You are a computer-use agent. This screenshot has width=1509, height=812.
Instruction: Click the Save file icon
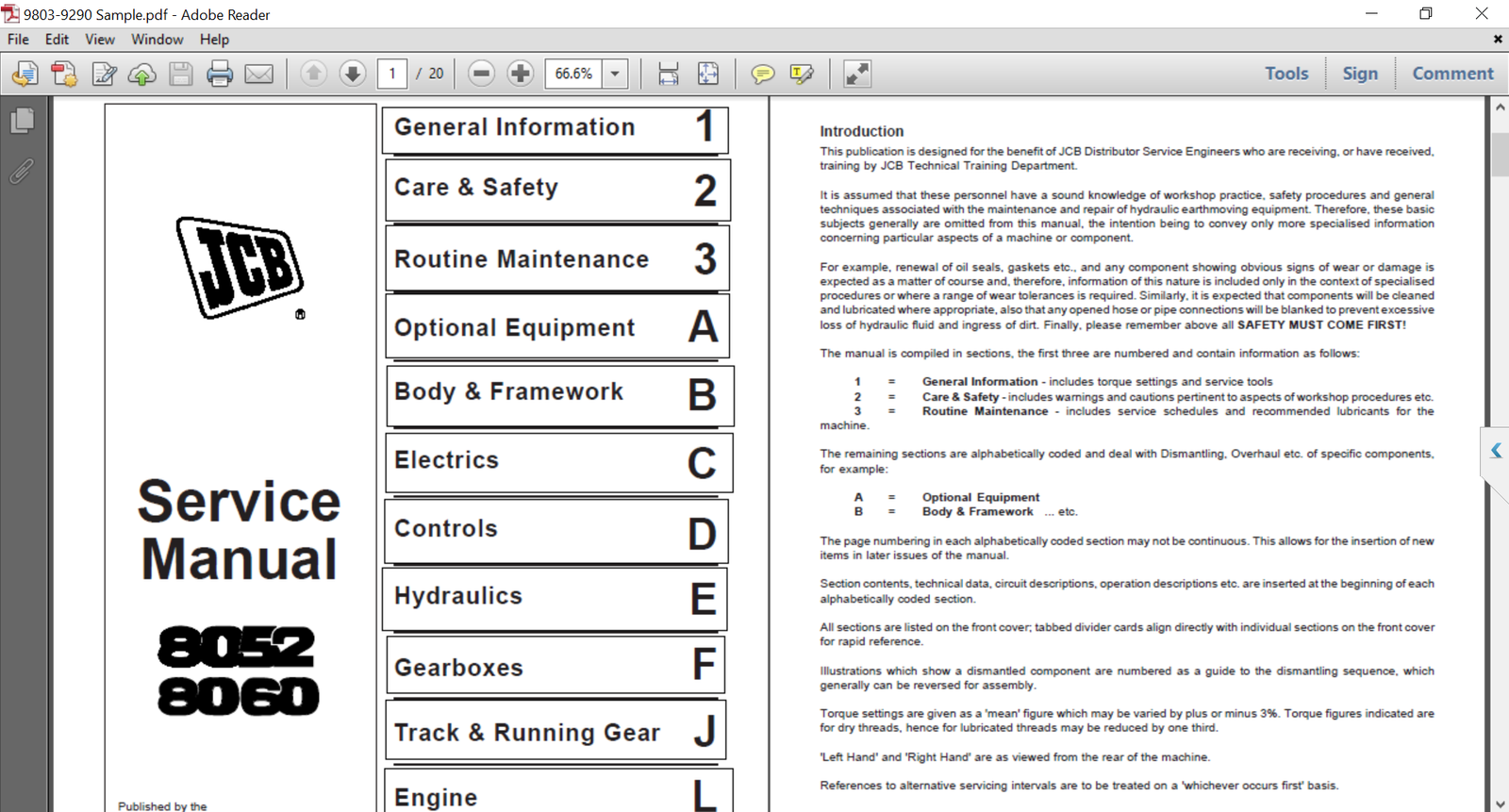point(181,74)
